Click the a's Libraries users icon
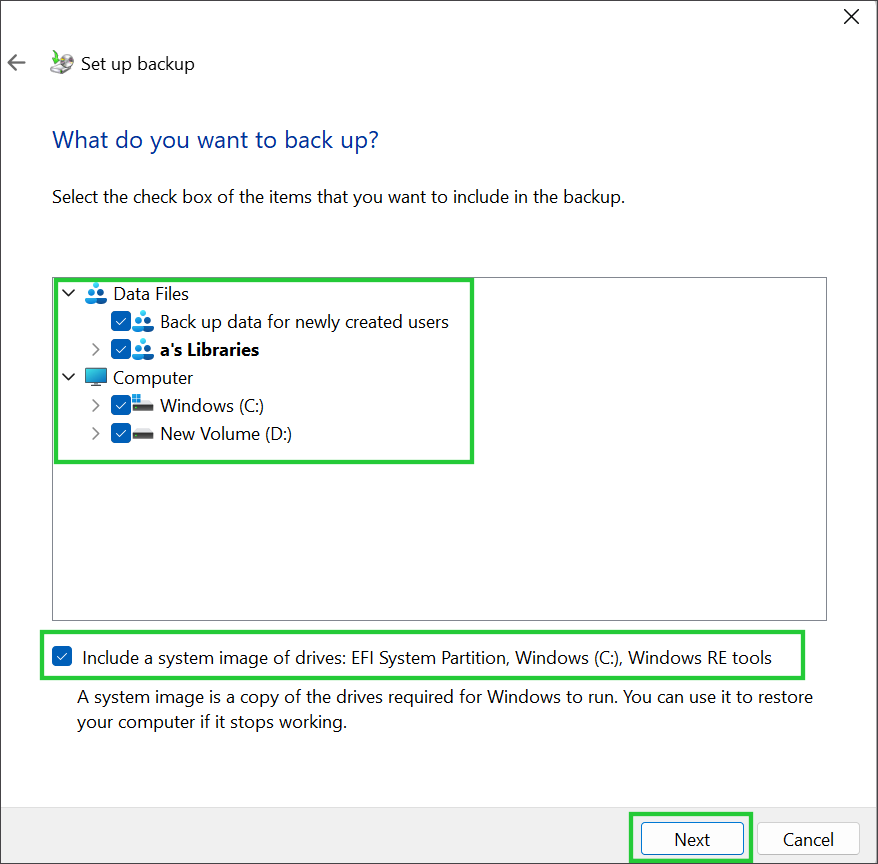 143,349
